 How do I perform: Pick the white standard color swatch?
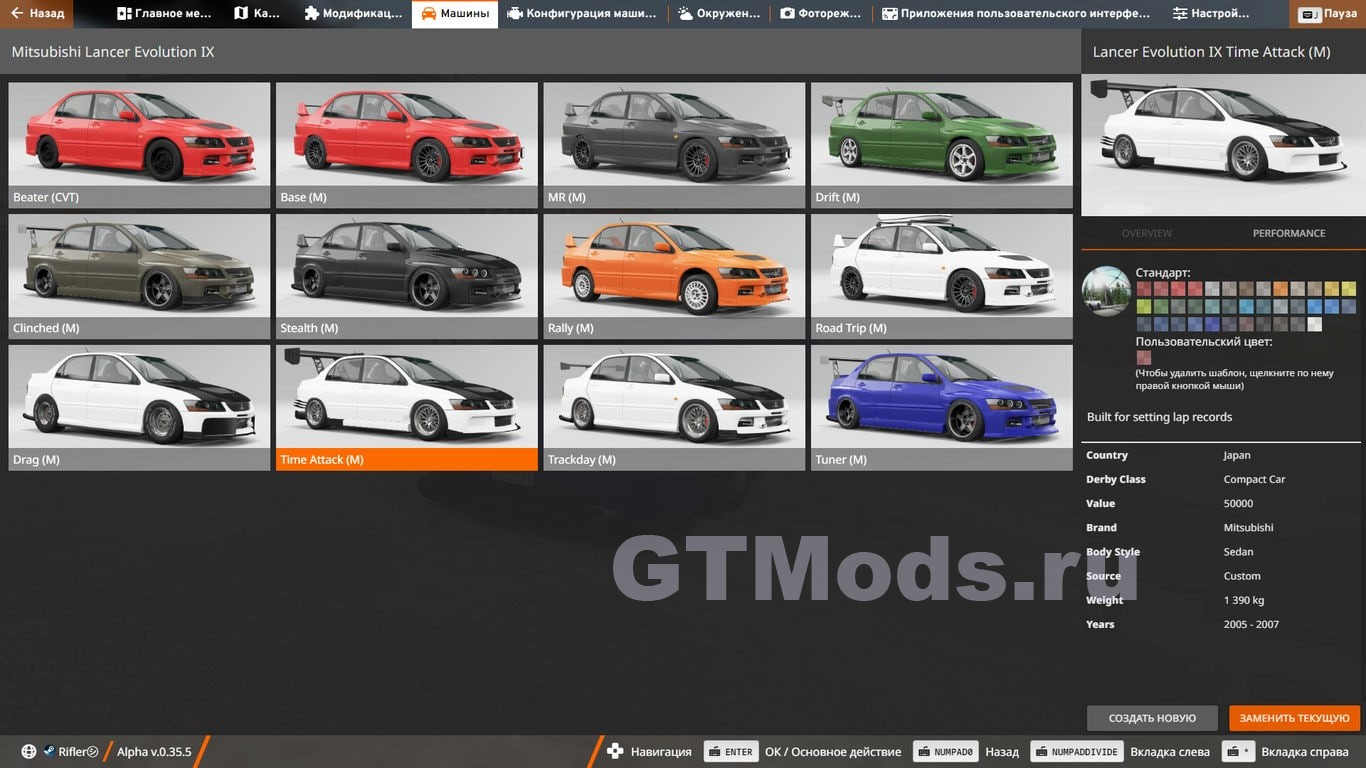(1315, 324)
